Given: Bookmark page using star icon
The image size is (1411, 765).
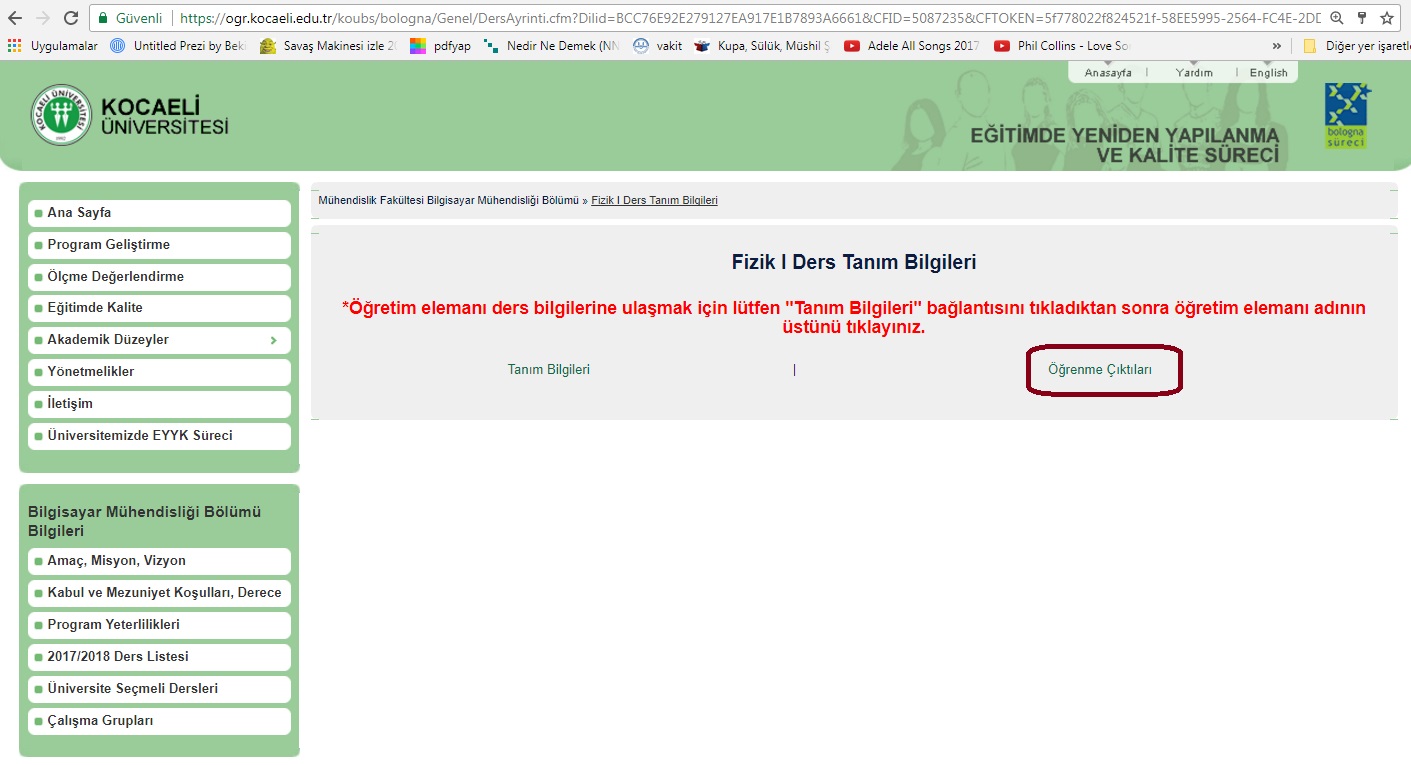Looking at the screenshot, I should 1387,18.
